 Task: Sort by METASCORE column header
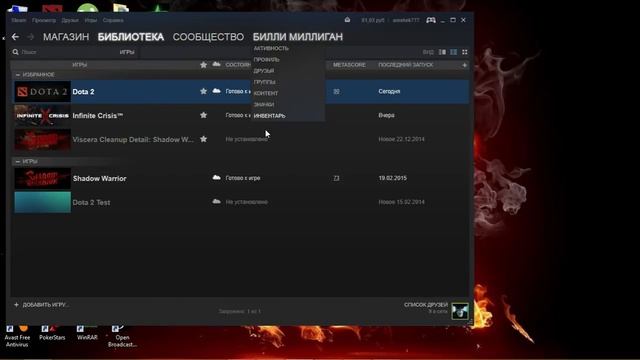tap(349, 65)
